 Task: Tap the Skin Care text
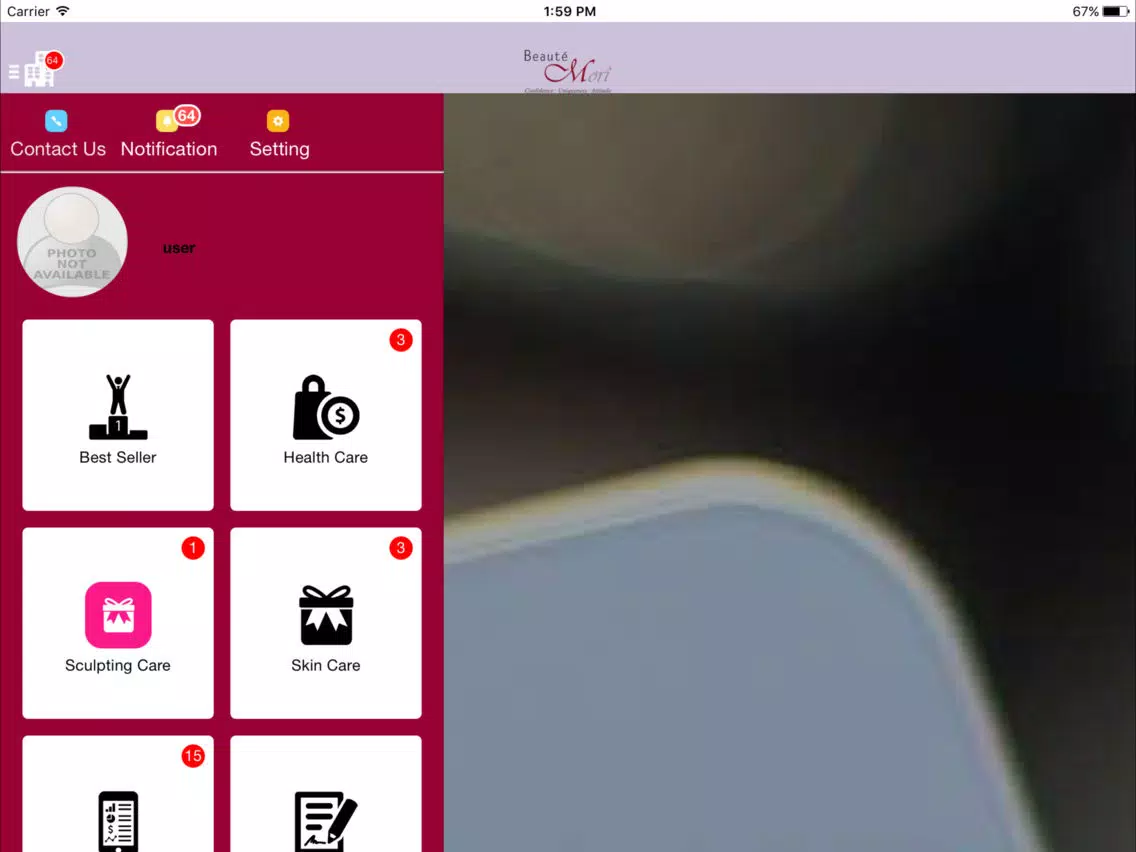pos(326,665)
